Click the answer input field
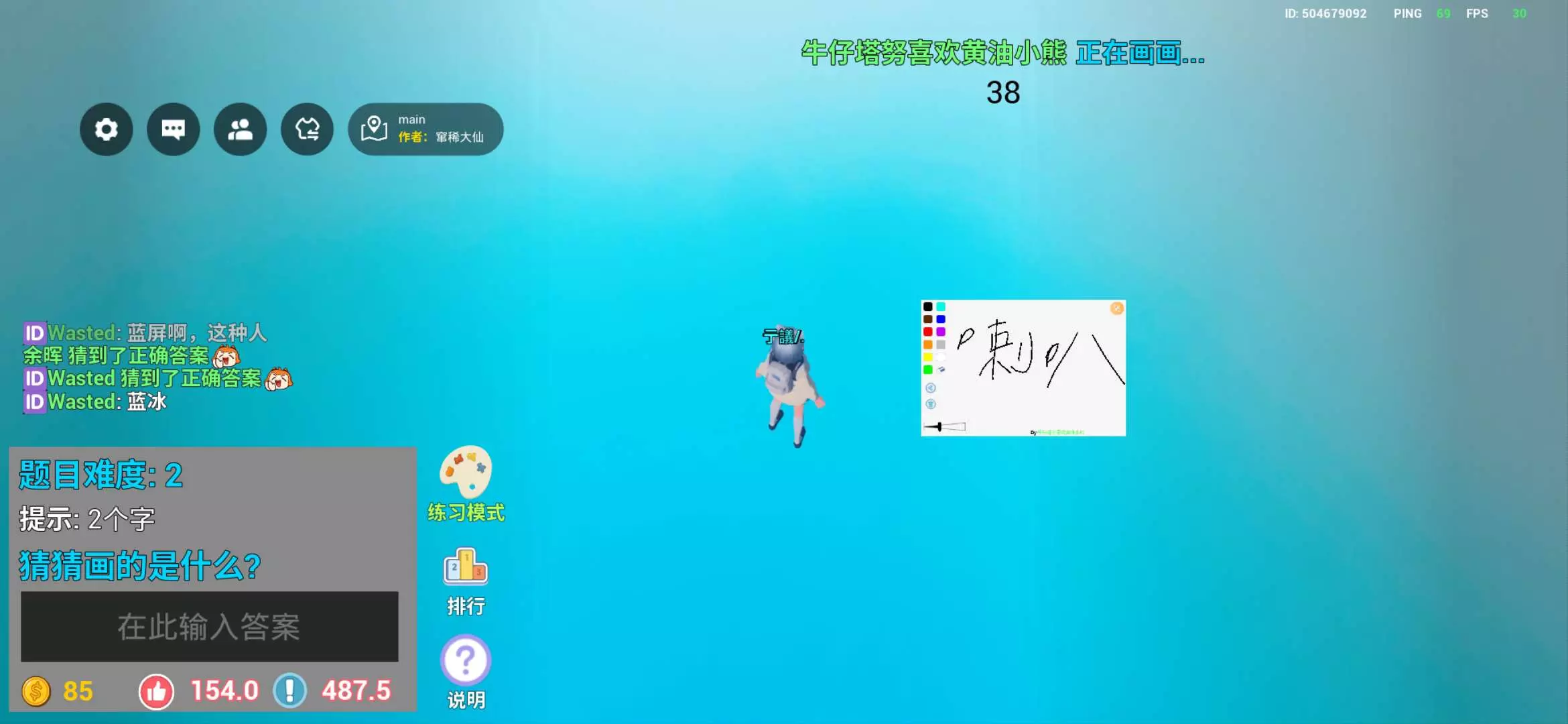This screenshot has width=1568, height=724. 209,627
